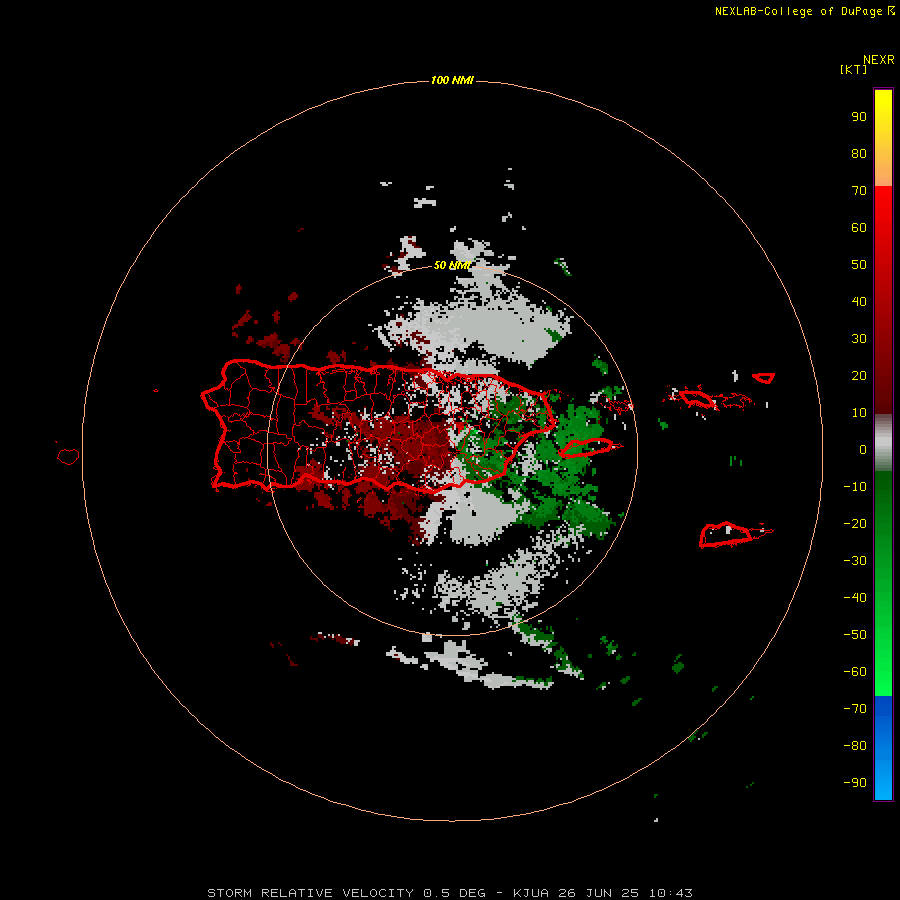Click the 70 value on the velocity scale
This screenshot has height=900, width=900.
pyautogui.click(x=859, y=191)
